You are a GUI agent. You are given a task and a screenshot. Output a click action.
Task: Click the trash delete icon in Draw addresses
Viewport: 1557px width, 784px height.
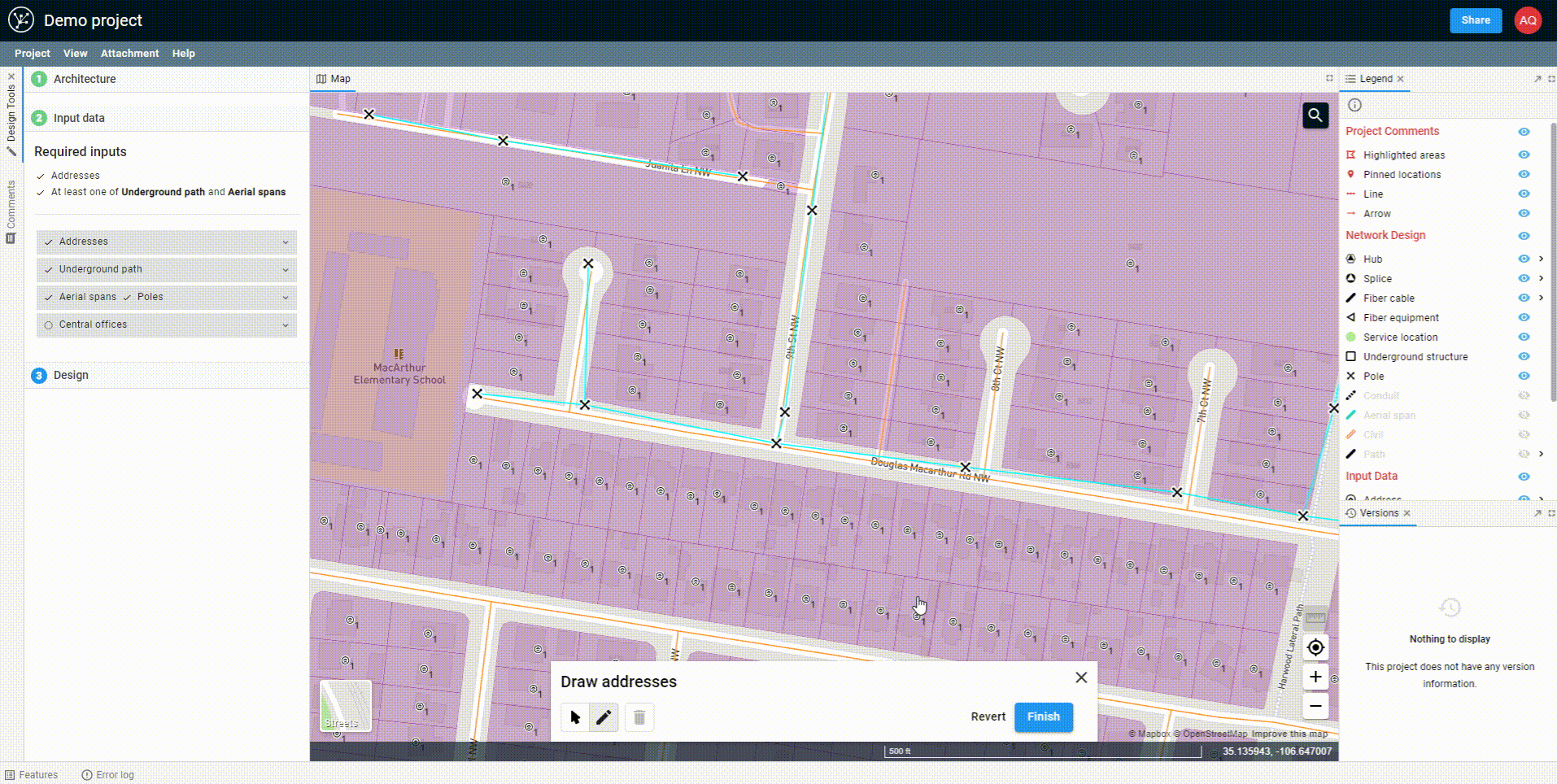click(x=639, y=717)
